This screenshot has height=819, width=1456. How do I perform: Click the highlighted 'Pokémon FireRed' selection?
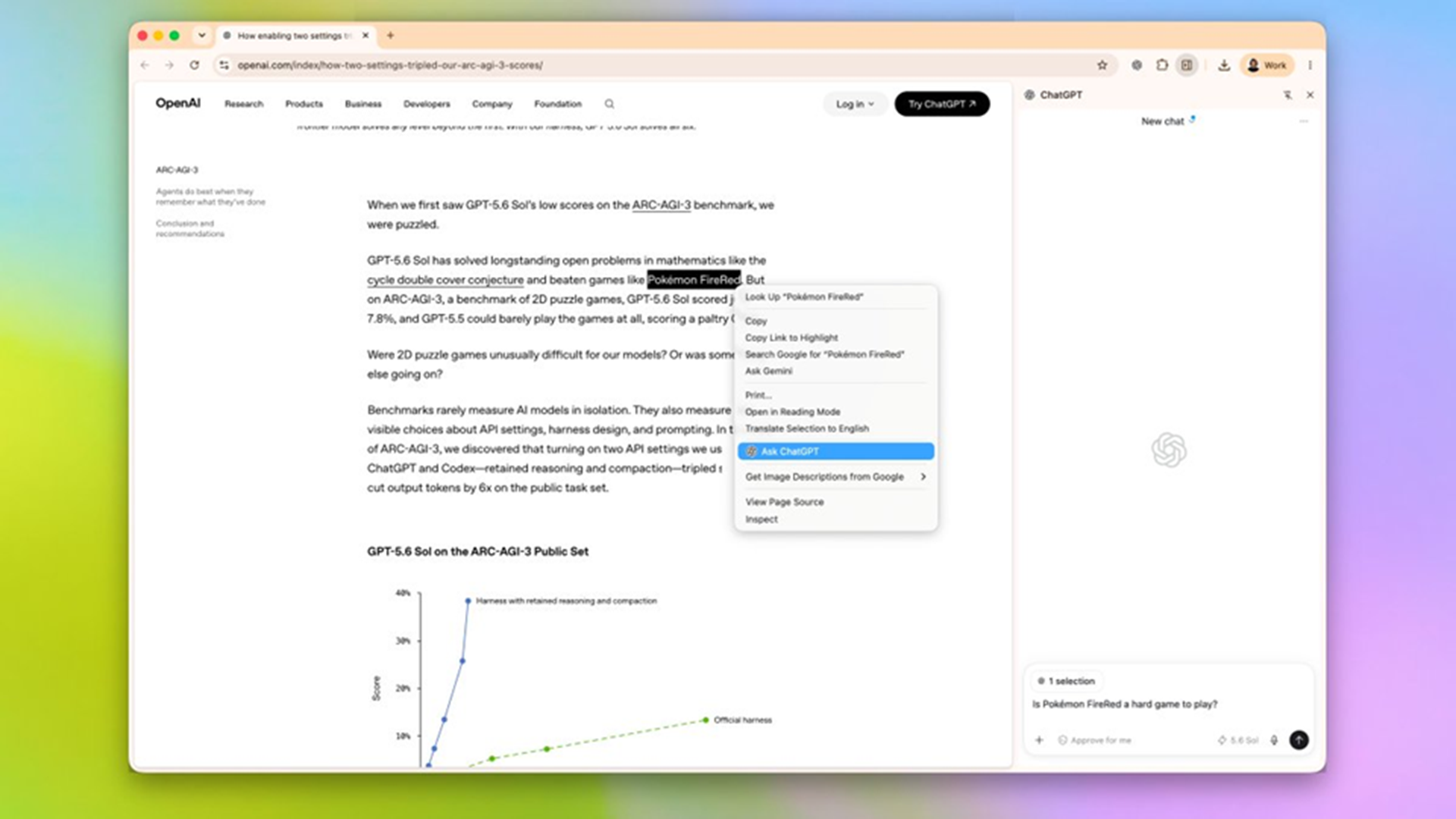pos(694,280)
